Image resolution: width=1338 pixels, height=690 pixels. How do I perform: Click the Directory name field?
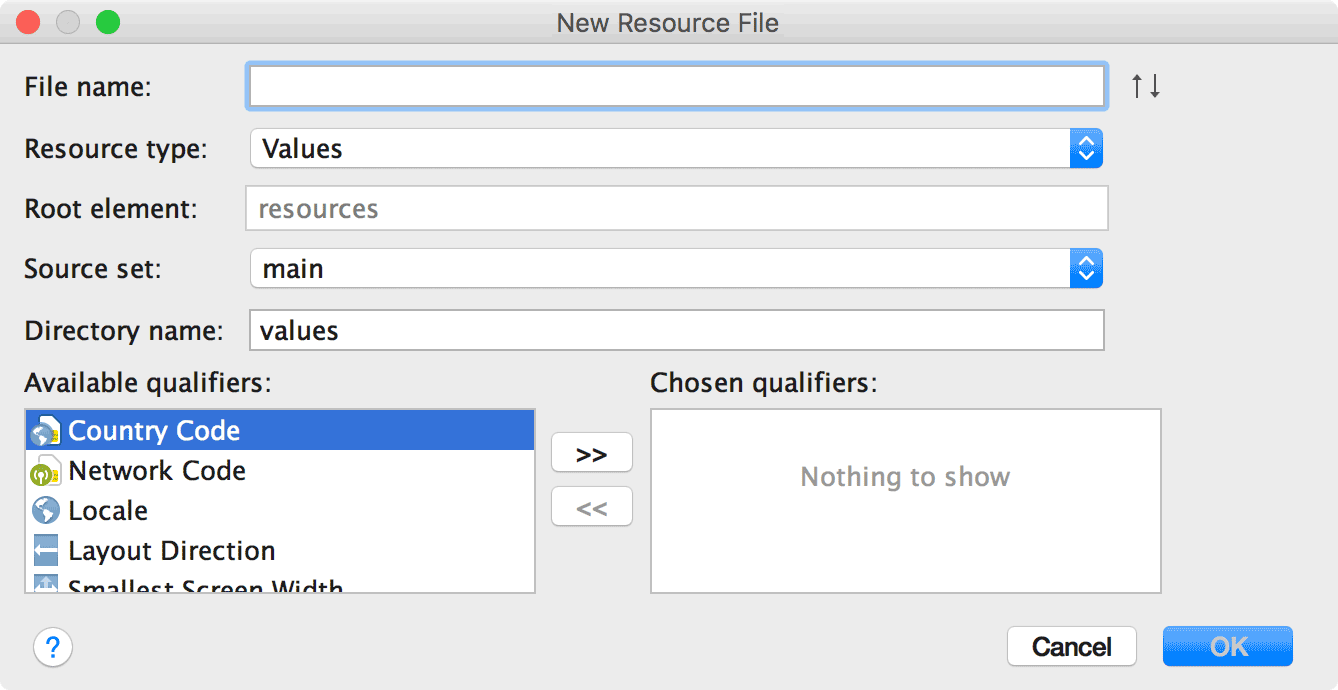676,330
